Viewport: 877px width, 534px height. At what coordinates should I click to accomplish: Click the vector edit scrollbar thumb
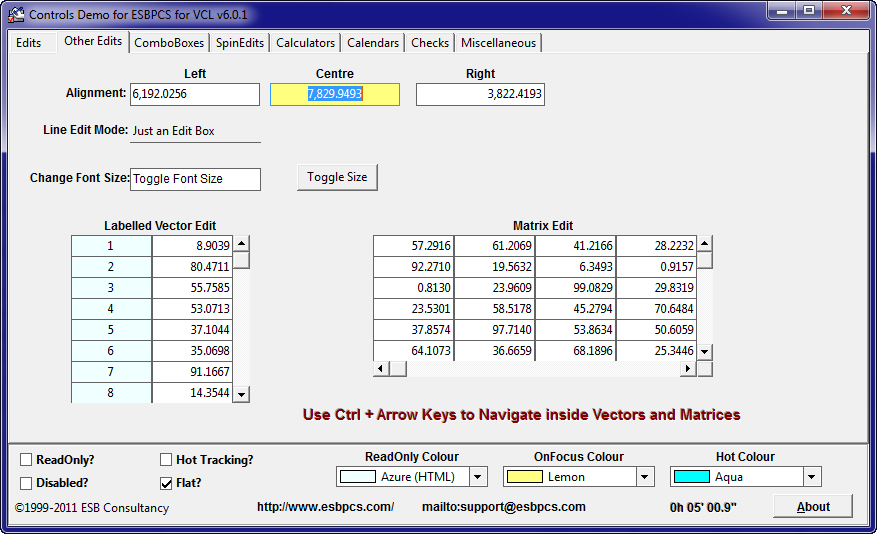coord(241,261)
